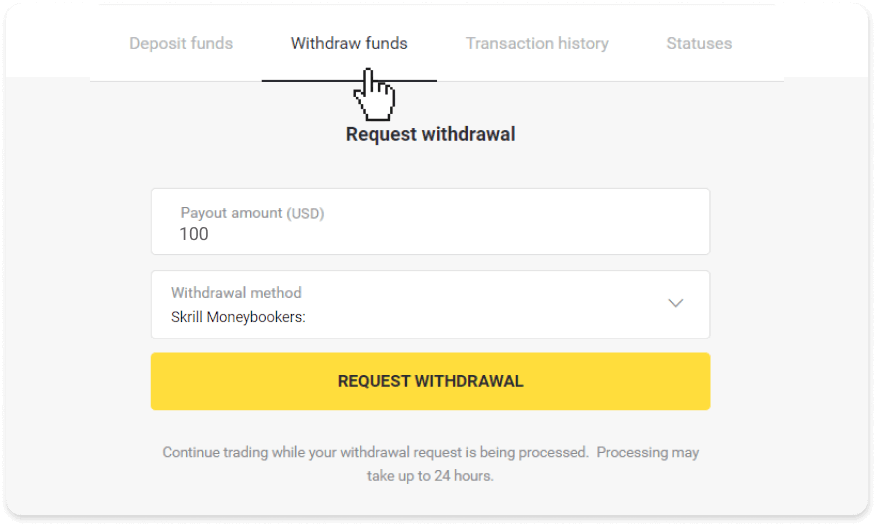Expand the Withdrawal method chevron arrow
The height and width of the screenshot is (526, 876).
(x=676, y=303)
